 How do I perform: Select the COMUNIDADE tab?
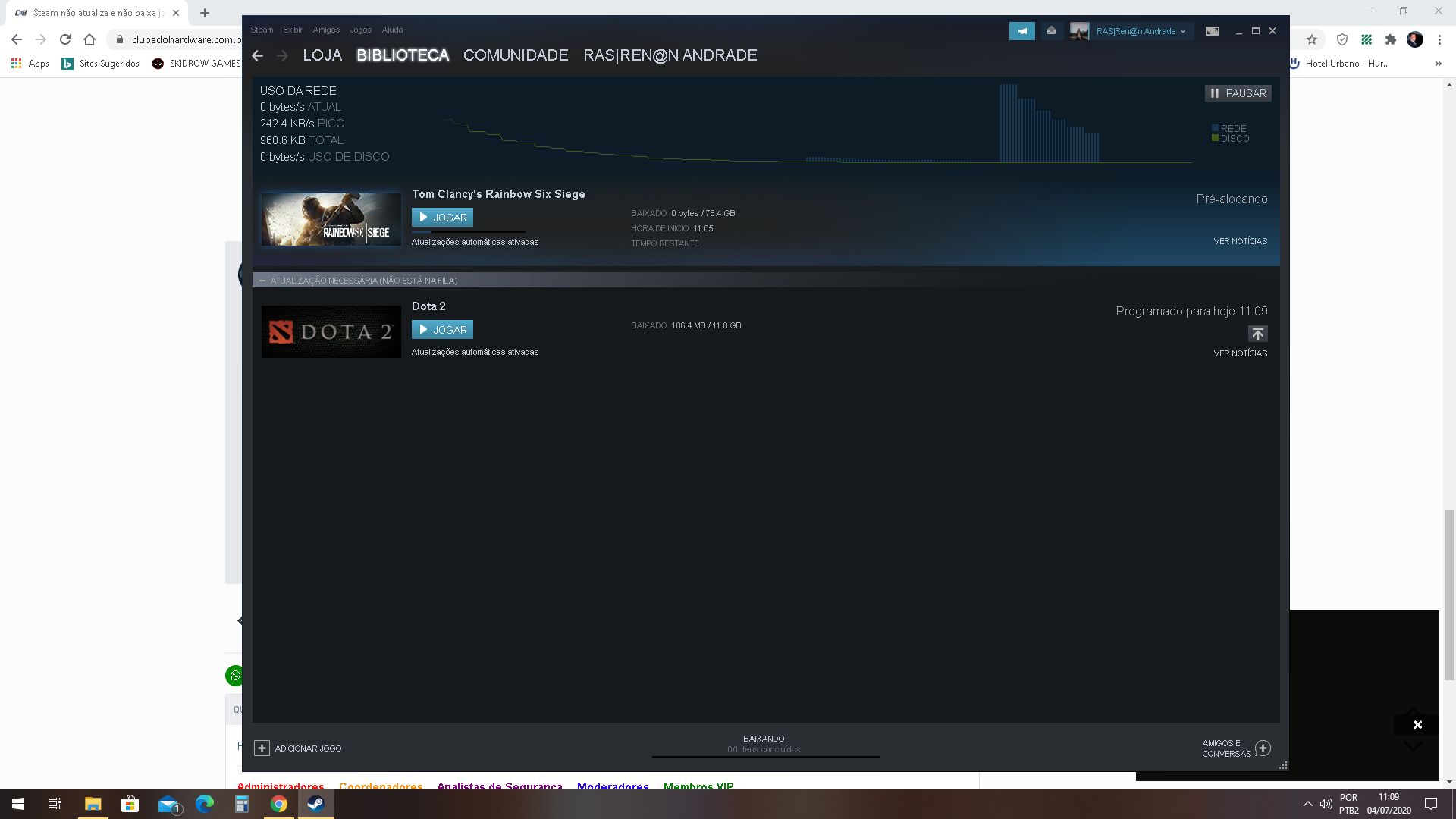(x=516, y=55)
